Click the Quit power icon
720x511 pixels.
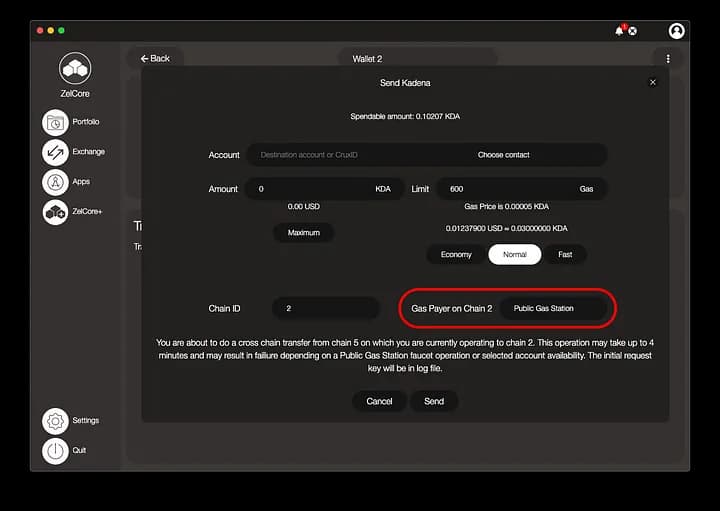(x=55, y=451)
